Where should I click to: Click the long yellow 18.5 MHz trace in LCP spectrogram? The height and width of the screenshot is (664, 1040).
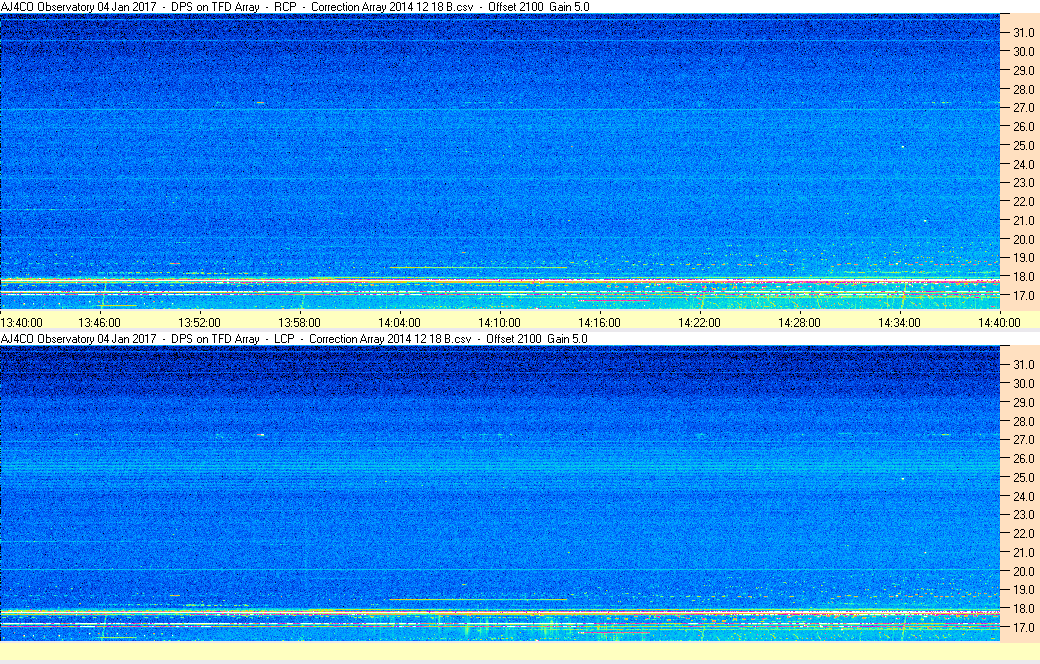(478, 600)
